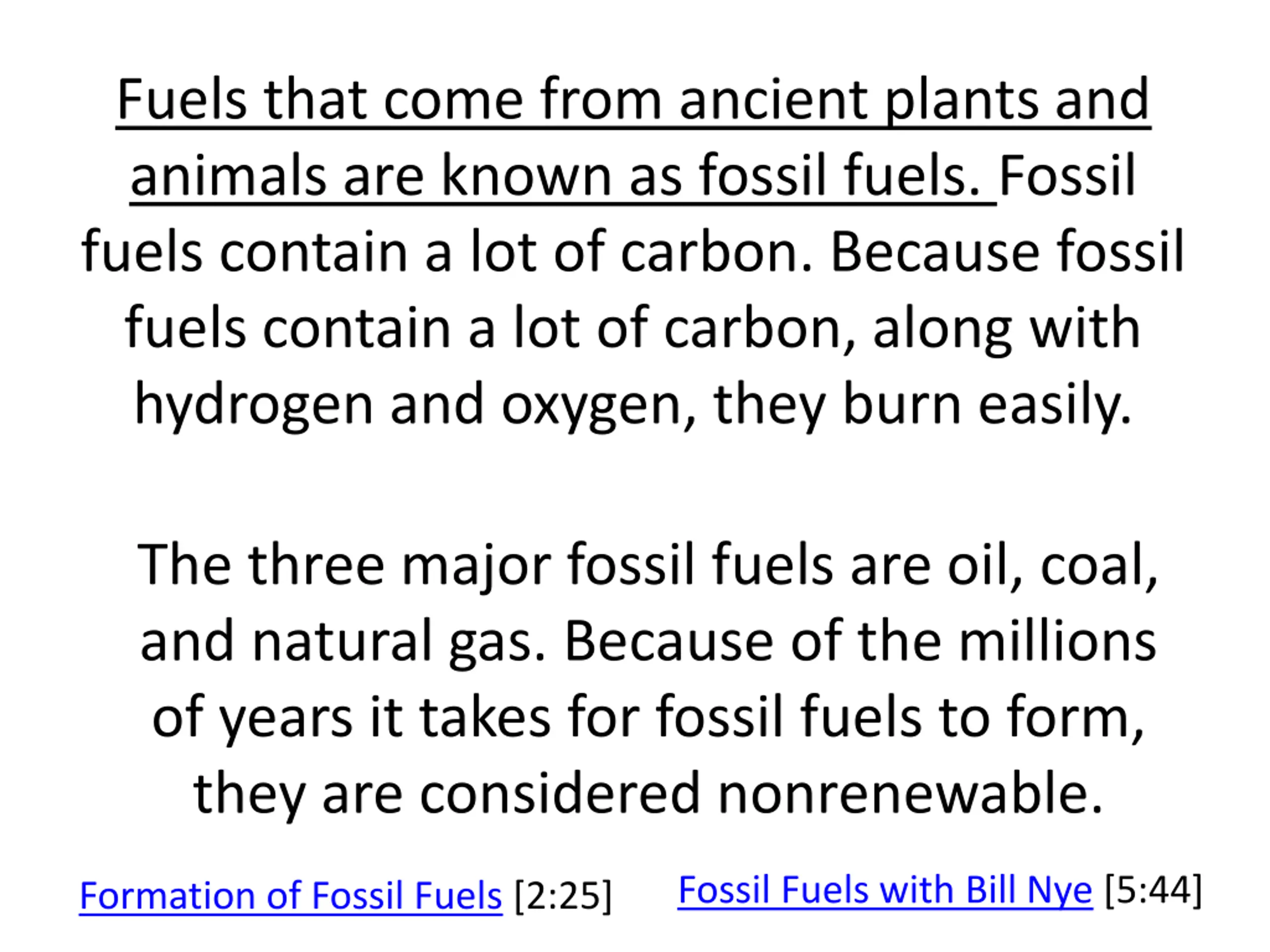The image size is (1270, 952).
Task: Select the word "nonrenewable" in the last line
Action: (911, 794)
